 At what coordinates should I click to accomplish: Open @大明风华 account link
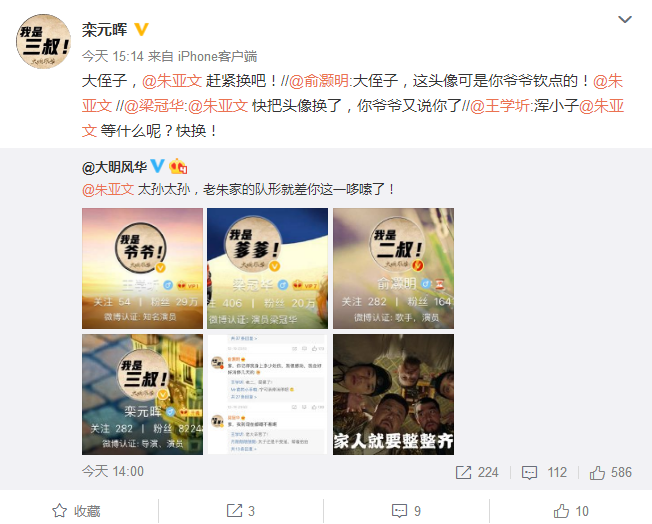coord(114,167)
